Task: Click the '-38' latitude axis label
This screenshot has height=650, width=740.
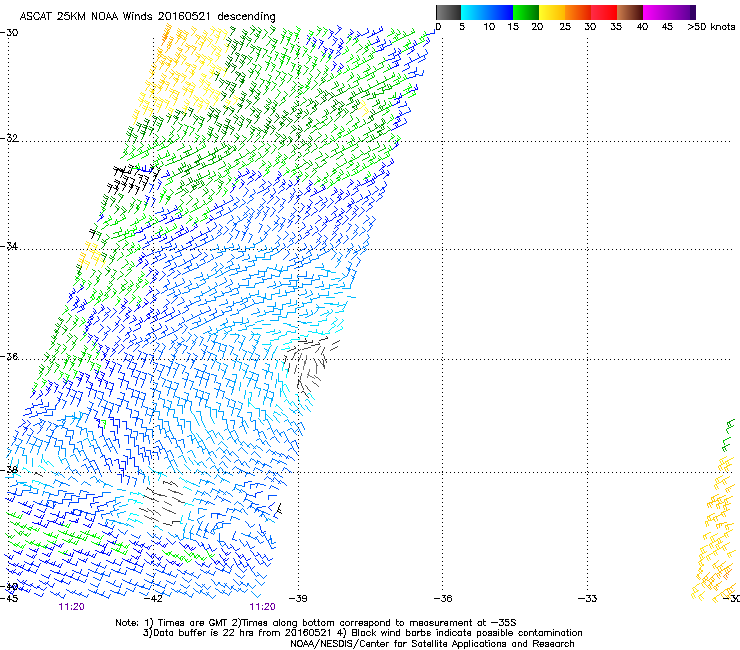Action: click(9, 470)
